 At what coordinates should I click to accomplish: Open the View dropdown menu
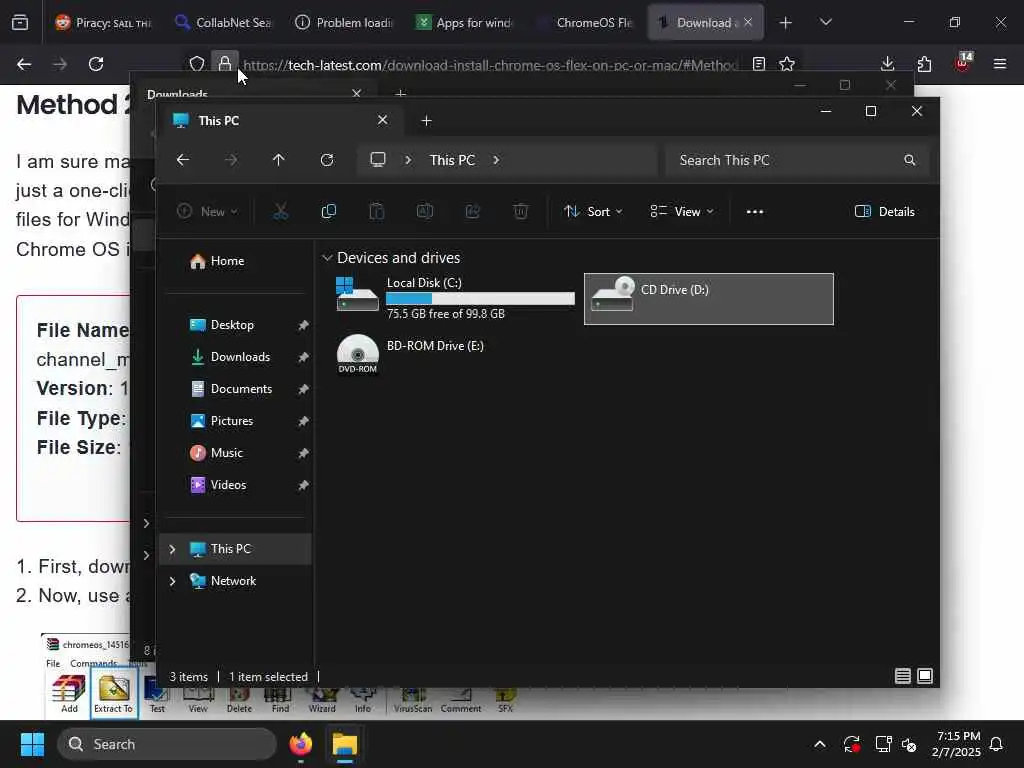tap(682, 212)
